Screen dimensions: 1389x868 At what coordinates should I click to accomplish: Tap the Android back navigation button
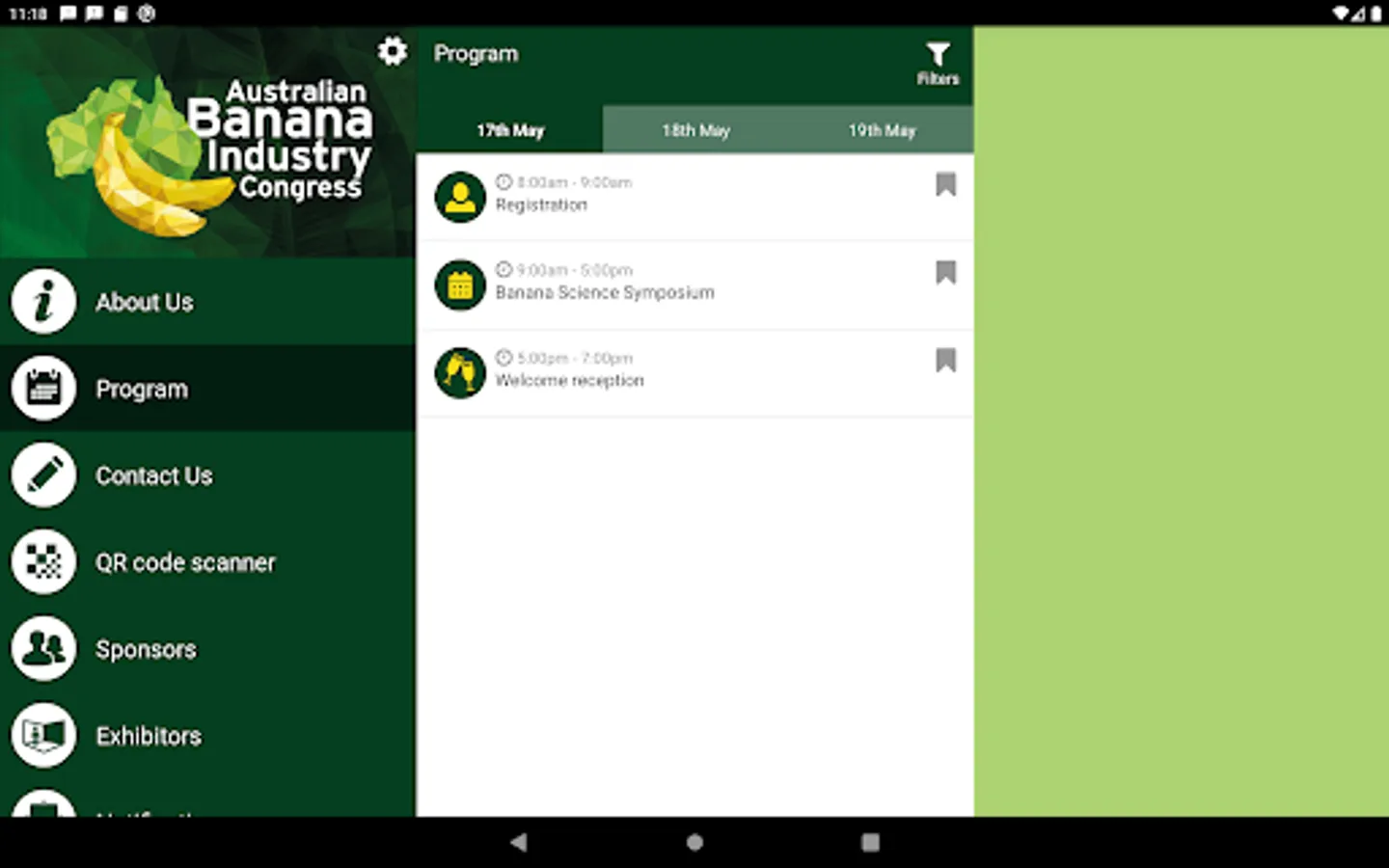pyautogui.click(x=519, y=842)
